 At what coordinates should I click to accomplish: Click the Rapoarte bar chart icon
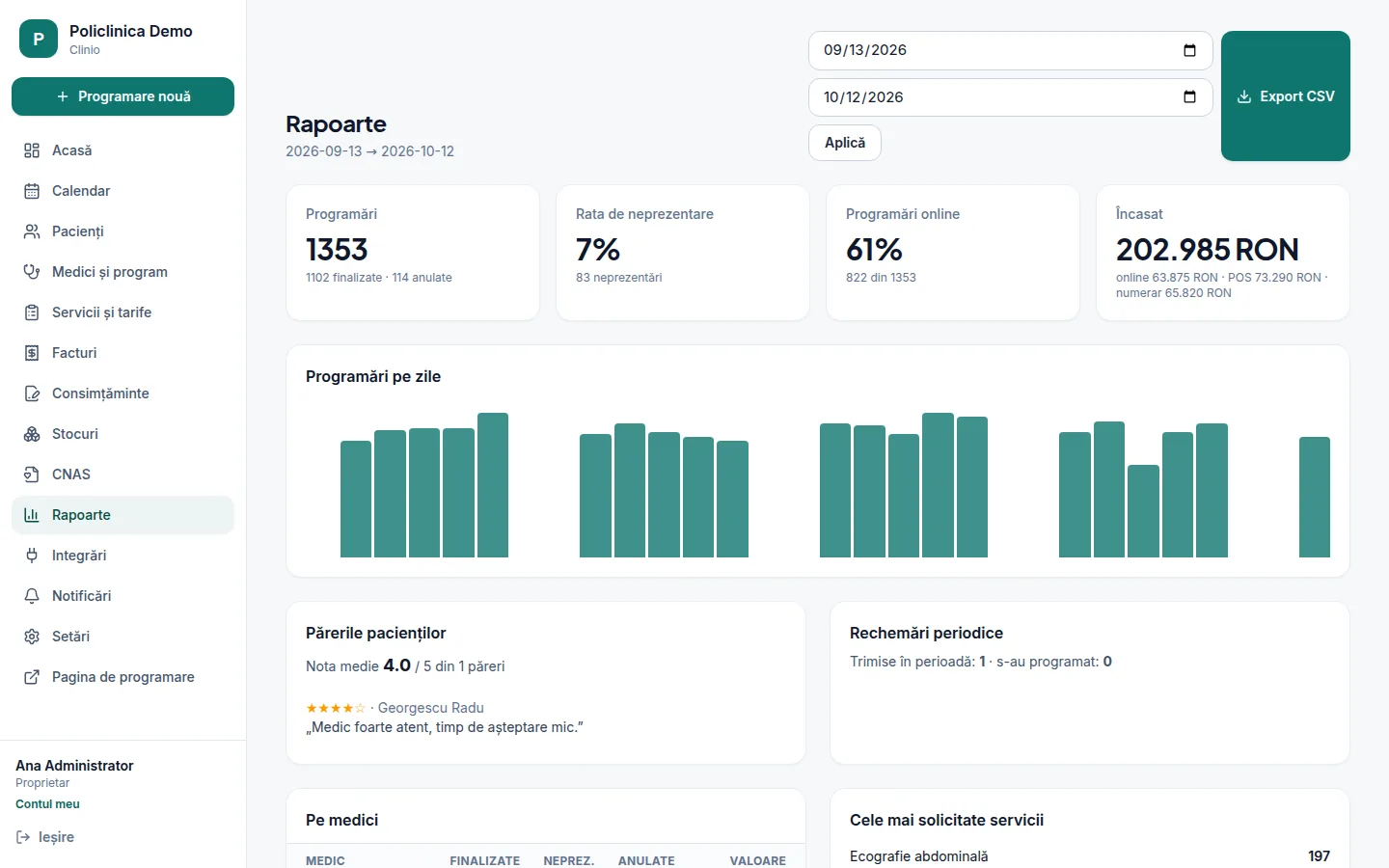[x=32, y=515]
